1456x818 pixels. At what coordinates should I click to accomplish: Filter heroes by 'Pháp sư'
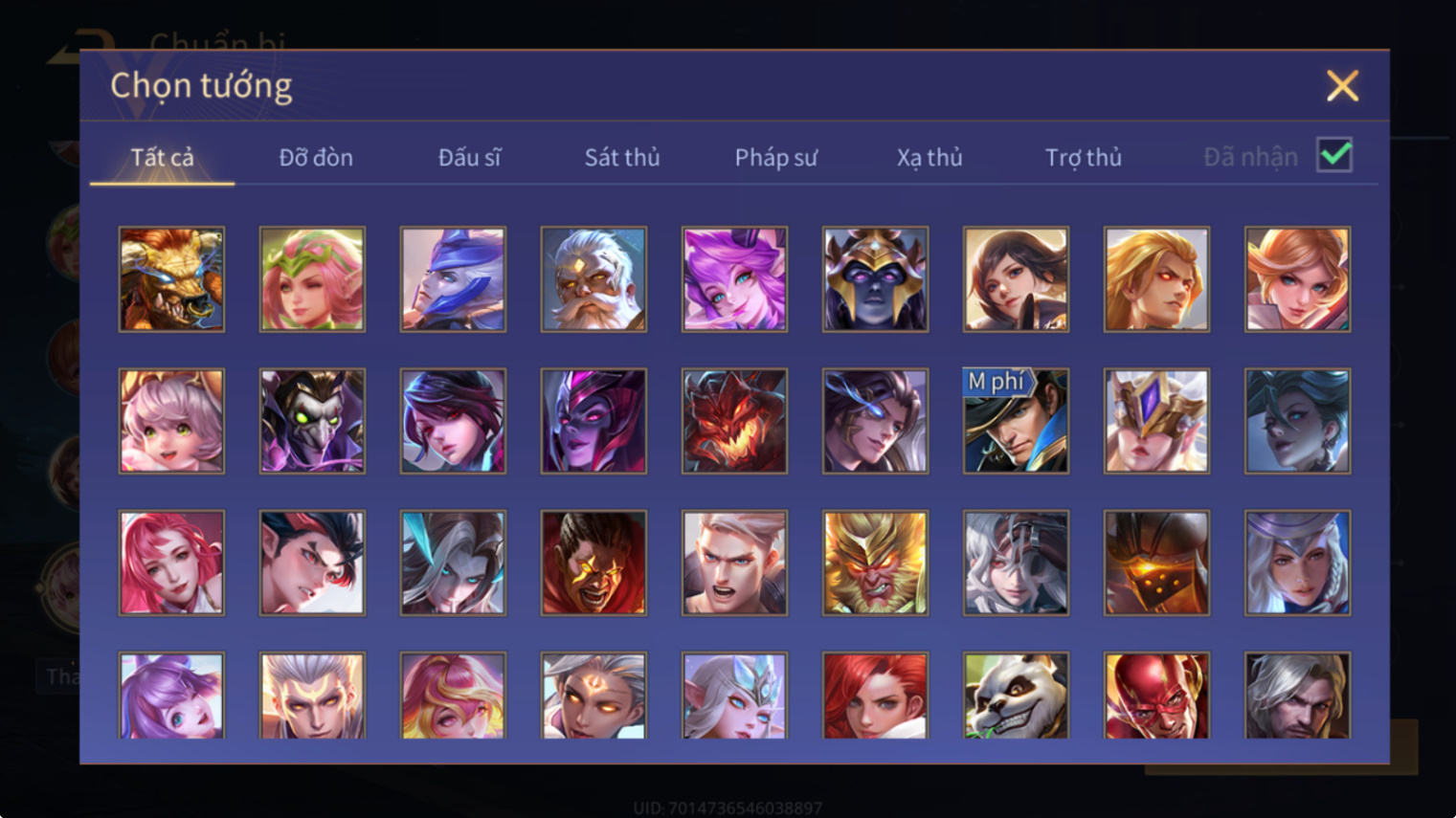coord(776,157)
